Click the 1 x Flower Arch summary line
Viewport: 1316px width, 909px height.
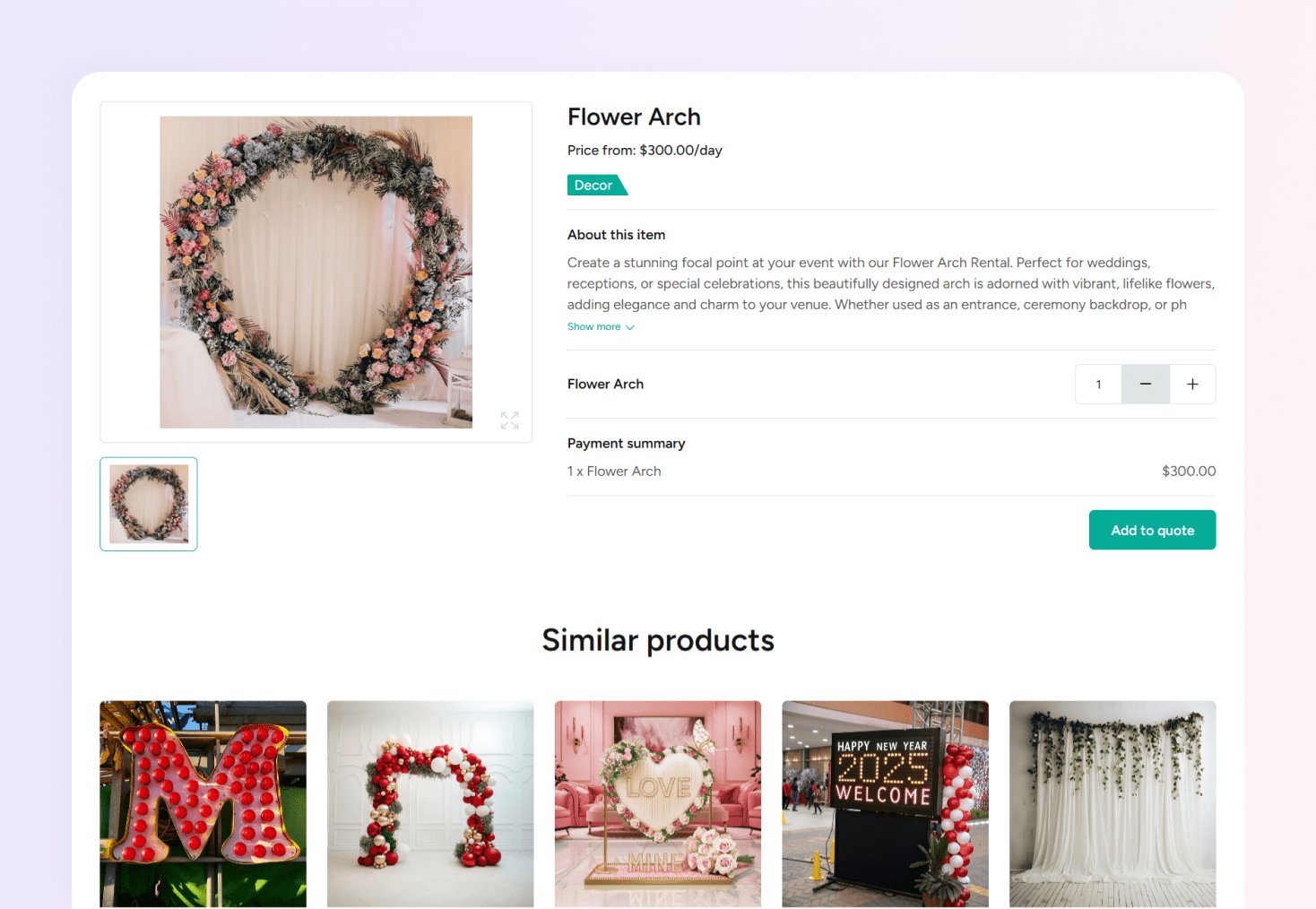(614, 471)
